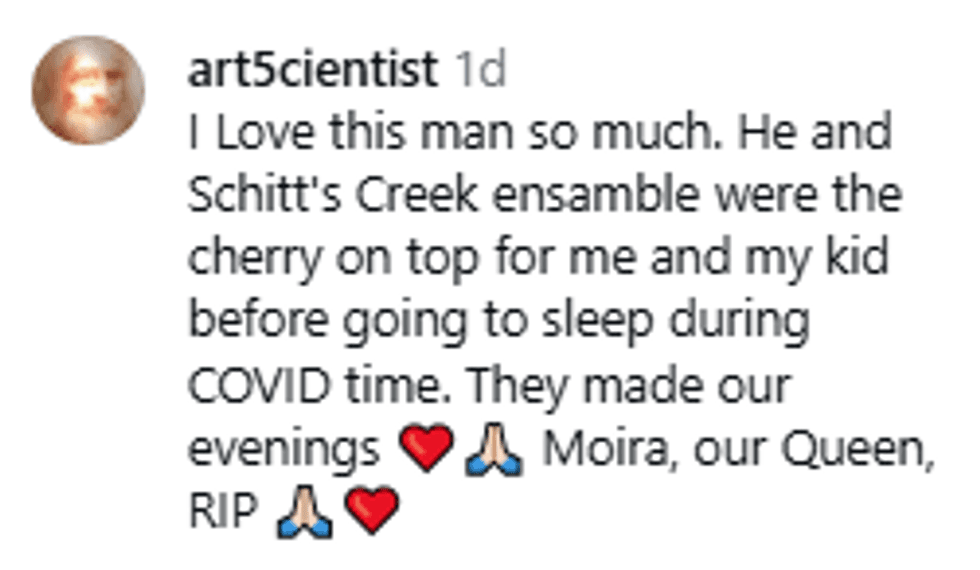Click the final red heart emoji
This screenshot has height=570, width=980.
pos(370,514)
